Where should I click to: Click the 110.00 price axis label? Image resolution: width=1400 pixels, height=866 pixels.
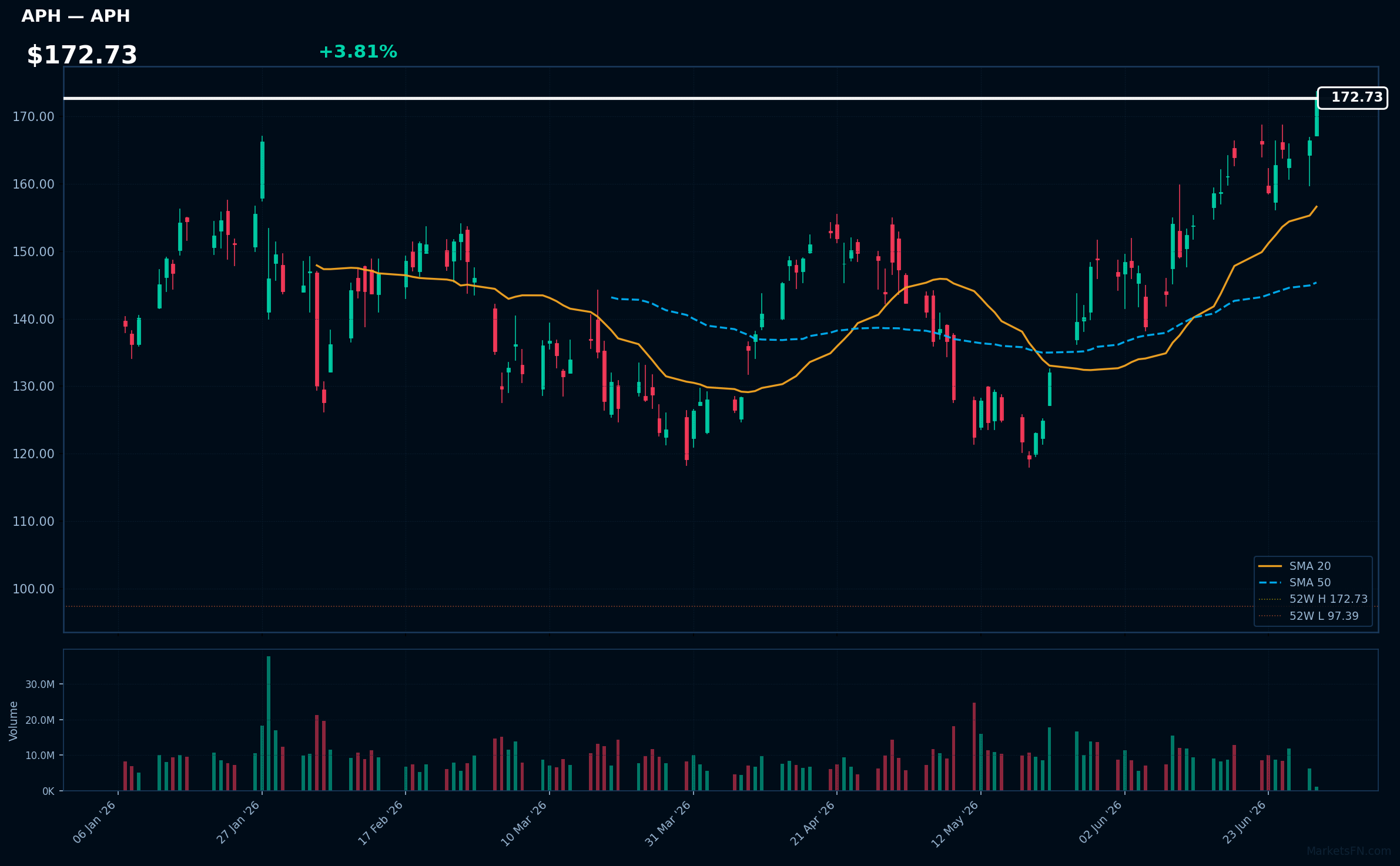pos(34,522)
